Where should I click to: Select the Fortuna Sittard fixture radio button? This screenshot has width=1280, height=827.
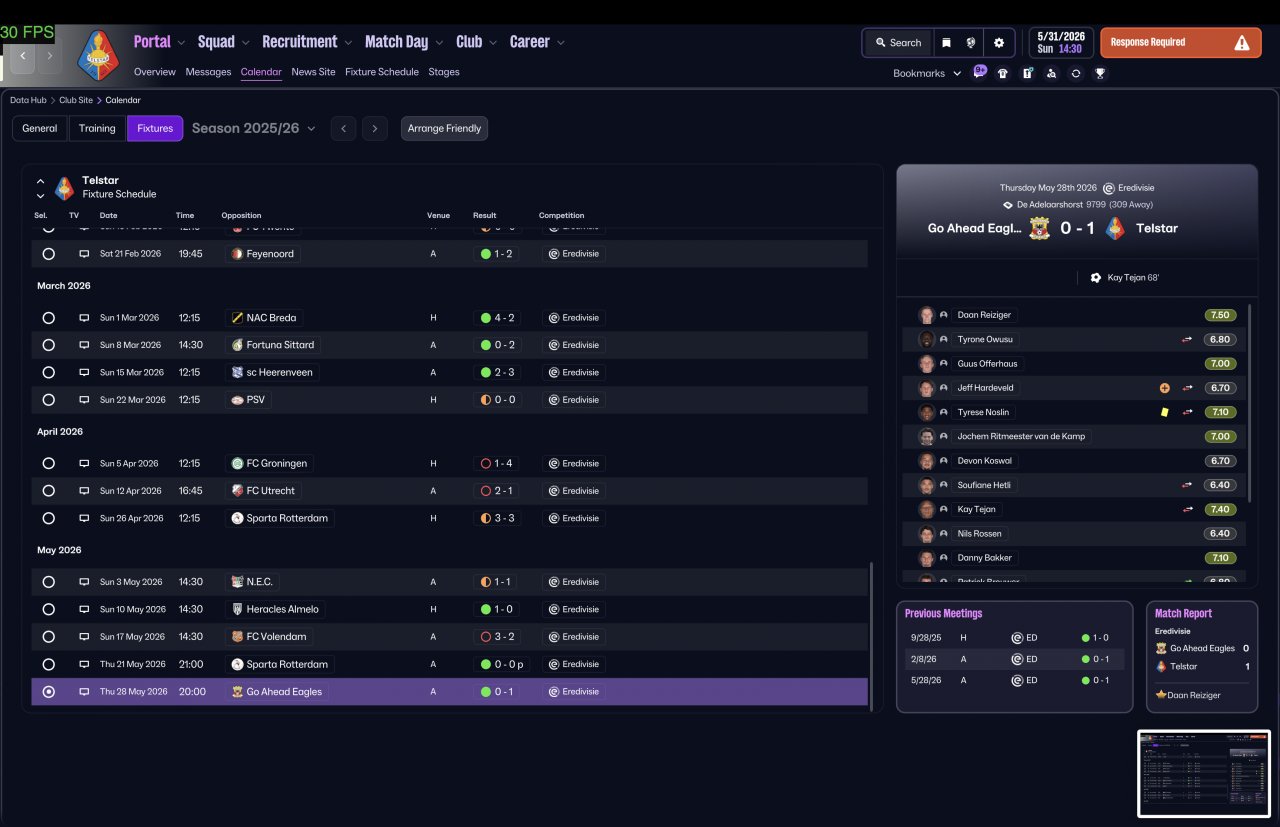click(x=48, y=345)
